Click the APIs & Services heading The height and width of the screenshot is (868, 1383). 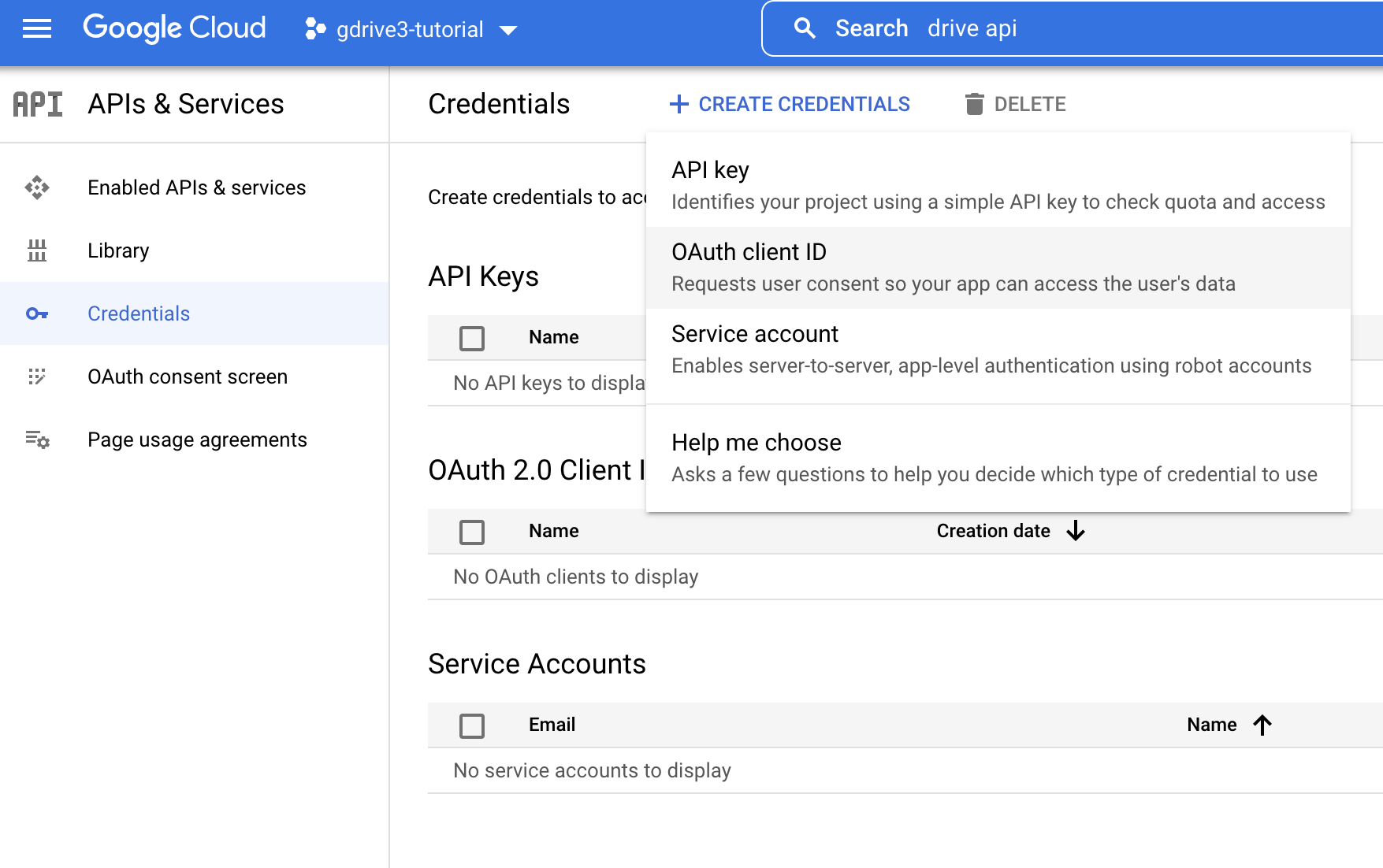tap(185, 104)
